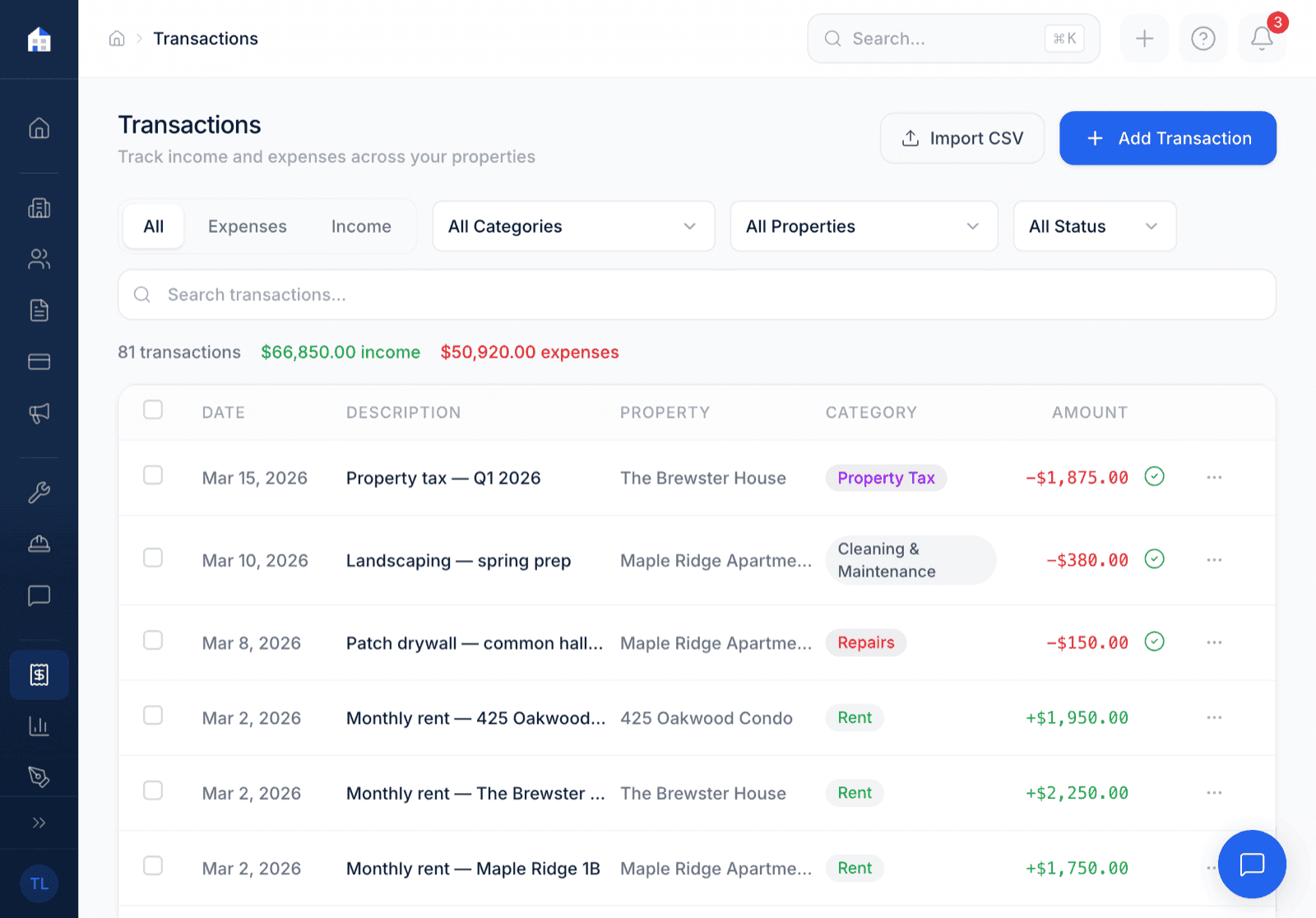The height and width of the screenshot is (918, 1316).
Task: Expand the All Properties filter
Action: pos(864,226)
